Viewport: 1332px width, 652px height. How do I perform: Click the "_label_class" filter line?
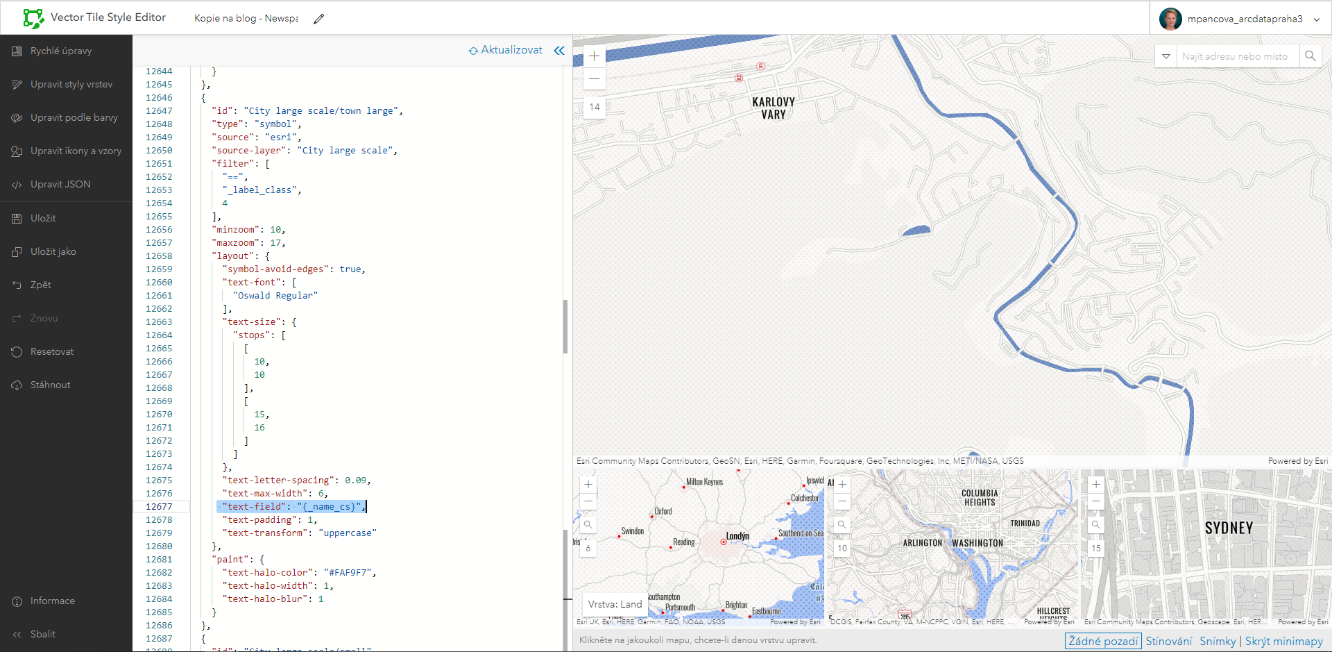[262, 190]
